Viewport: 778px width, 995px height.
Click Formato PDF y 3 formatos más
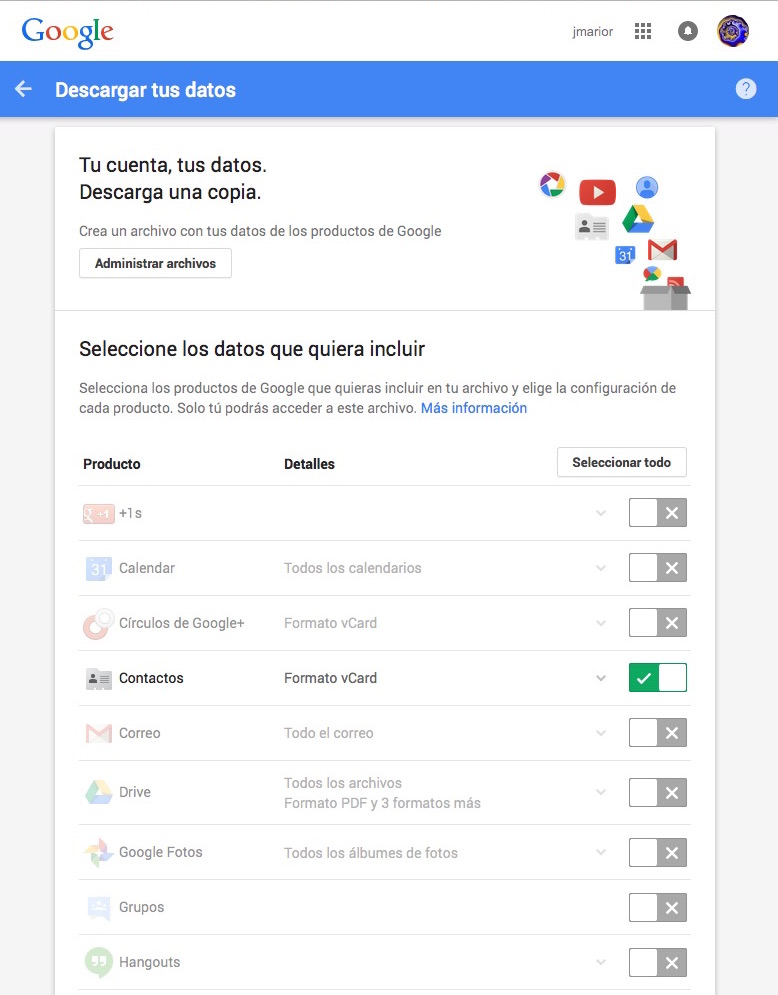point(383,803)
